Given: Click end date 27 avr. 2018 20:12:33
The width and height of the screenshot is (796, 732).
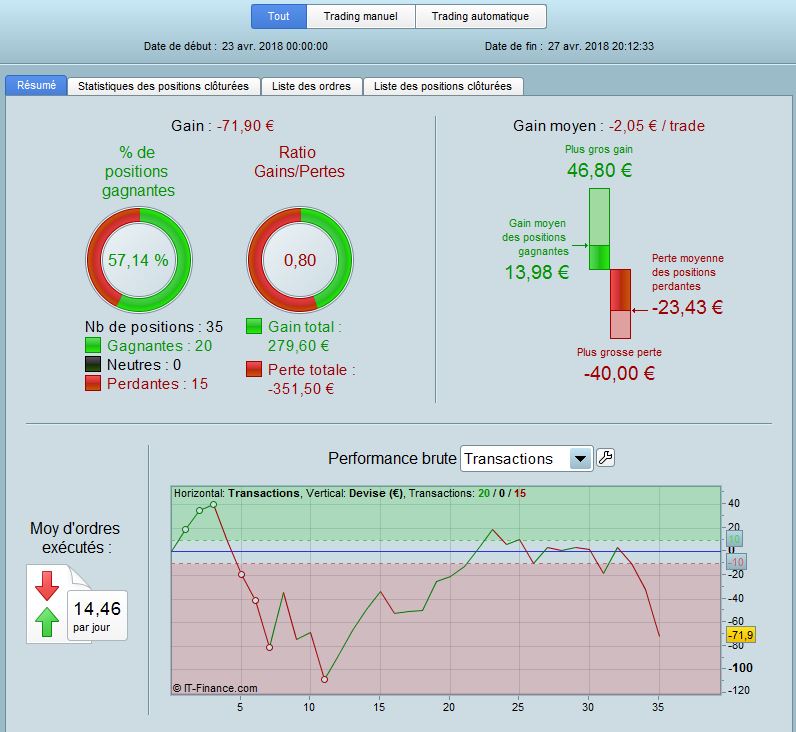Looking at the screenshot, I should point(601,46).
